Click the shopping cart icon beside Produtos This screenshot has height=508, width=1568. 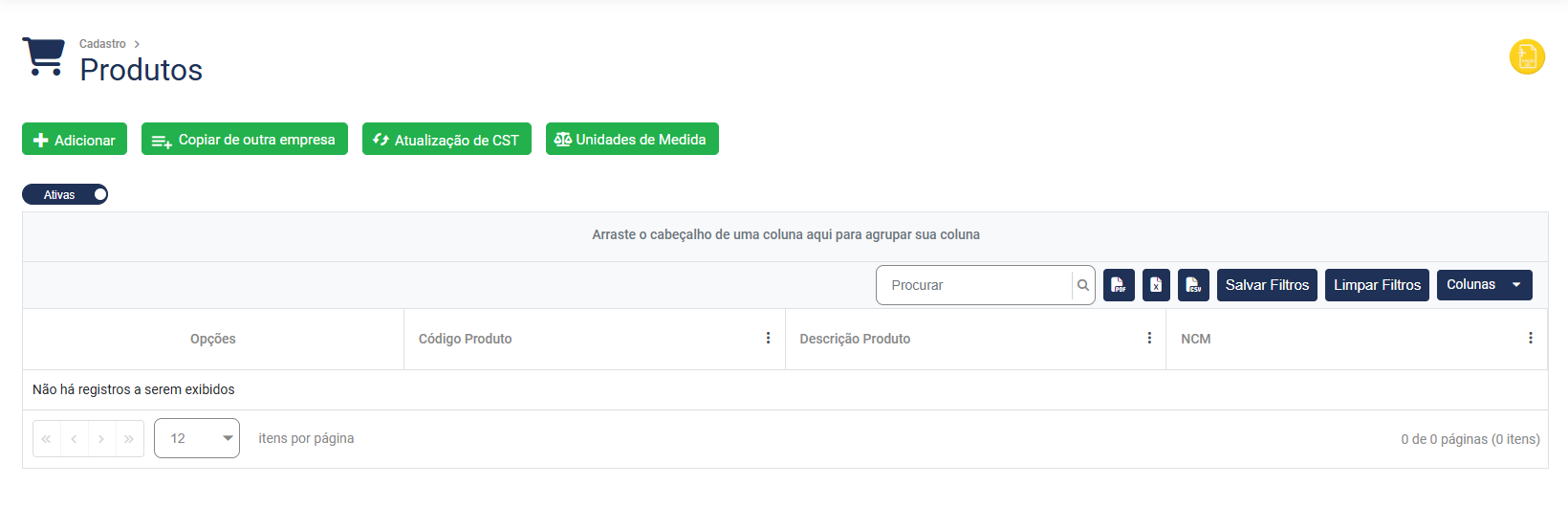point(43,56)
